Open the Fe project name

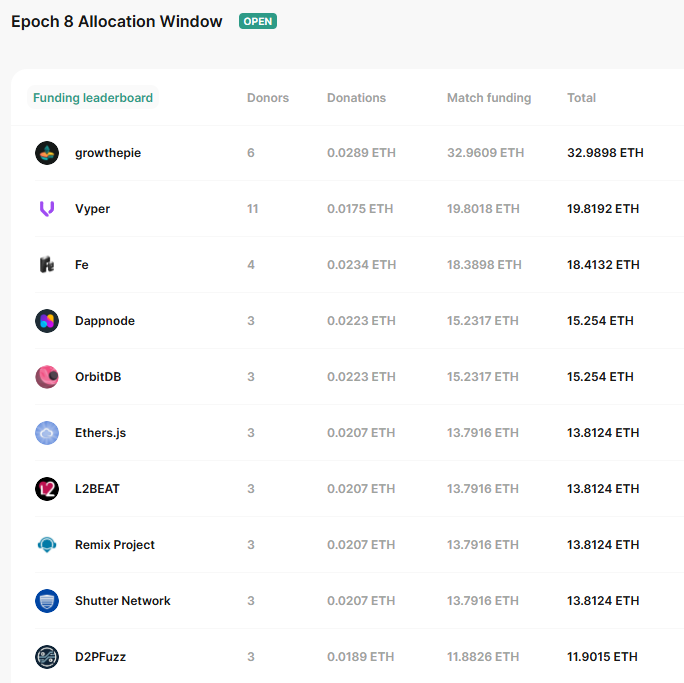(x=82, y=265)
